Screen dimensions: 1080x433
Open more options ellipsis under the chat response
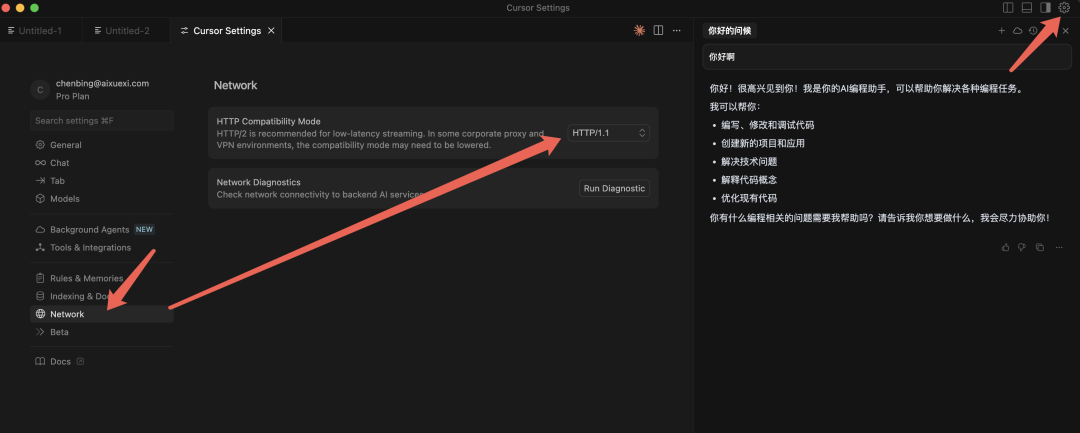point(1059,247)
